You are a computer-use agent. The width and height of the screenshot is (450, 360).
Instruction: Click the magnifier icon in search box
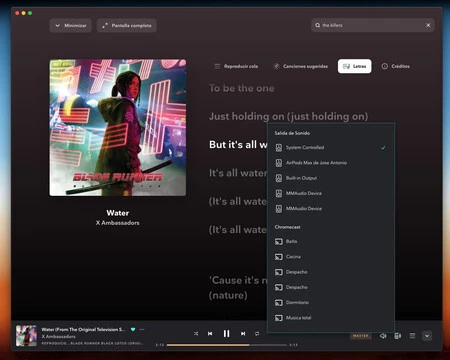[x=317, y=25]
